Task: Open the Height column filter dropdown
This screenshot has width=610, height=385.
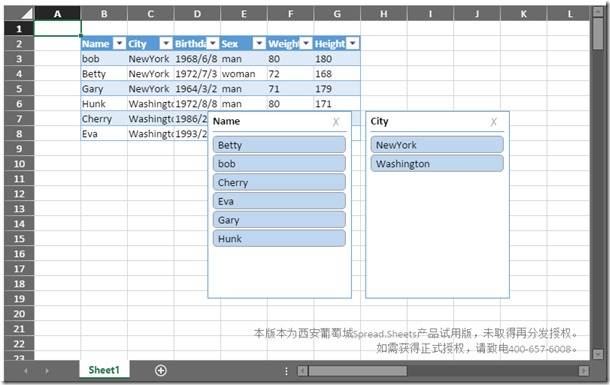Action: point(353,44)
